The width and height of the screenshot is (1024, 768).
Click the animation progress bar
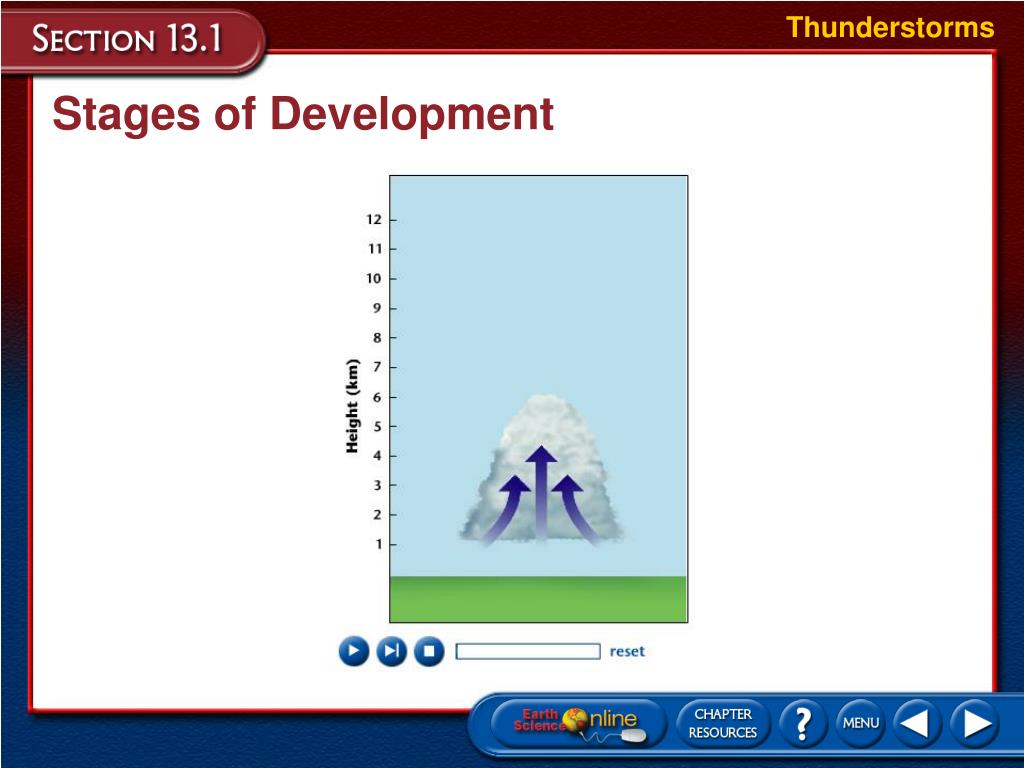coord(528,651)
